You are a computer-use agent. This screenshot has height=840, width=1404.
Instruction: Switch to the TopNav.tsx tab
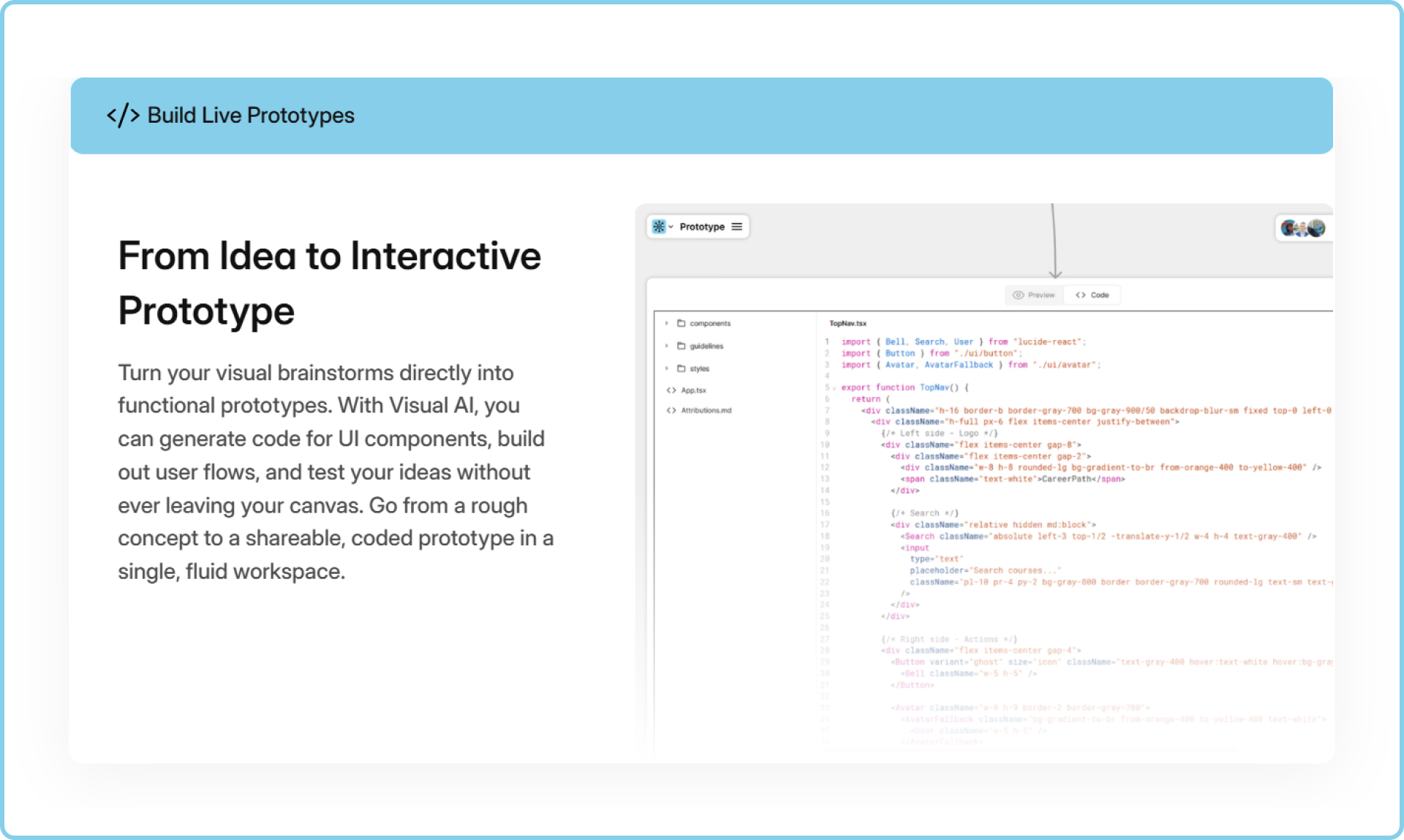(848, 322)
